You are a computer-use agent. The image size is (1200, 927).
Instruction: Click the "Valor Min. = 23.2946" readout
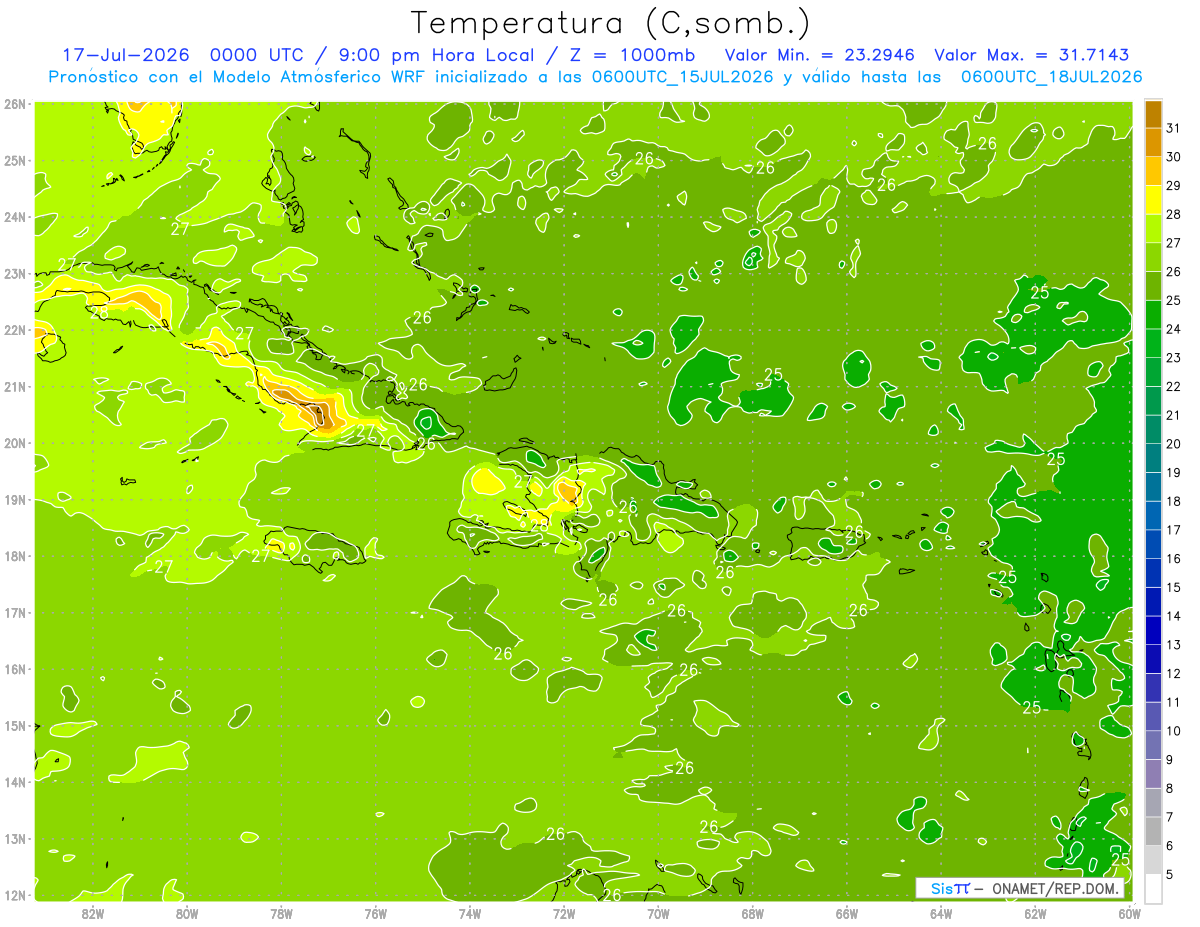[x=820, y=55]
